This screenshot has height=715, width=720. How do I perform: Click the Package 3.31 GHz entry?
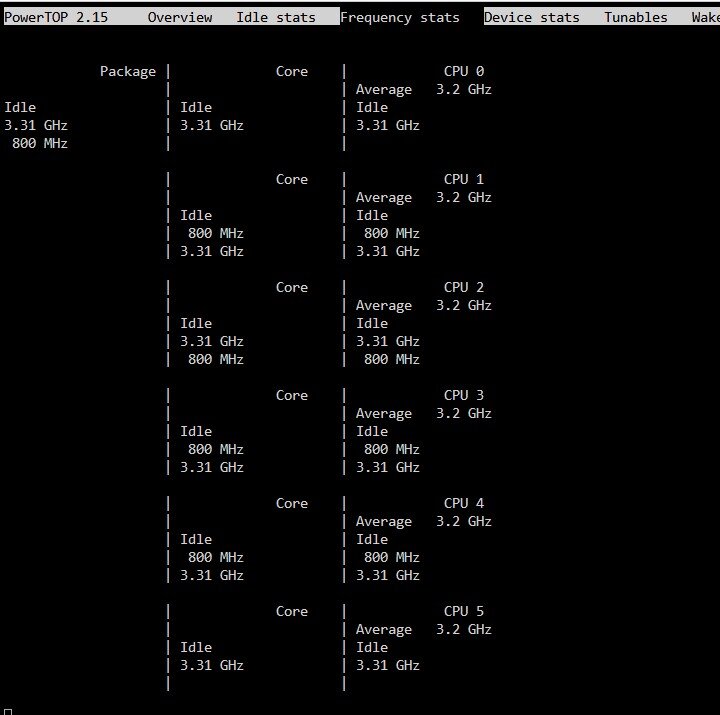pyautogui.click(x=36, y=125)
